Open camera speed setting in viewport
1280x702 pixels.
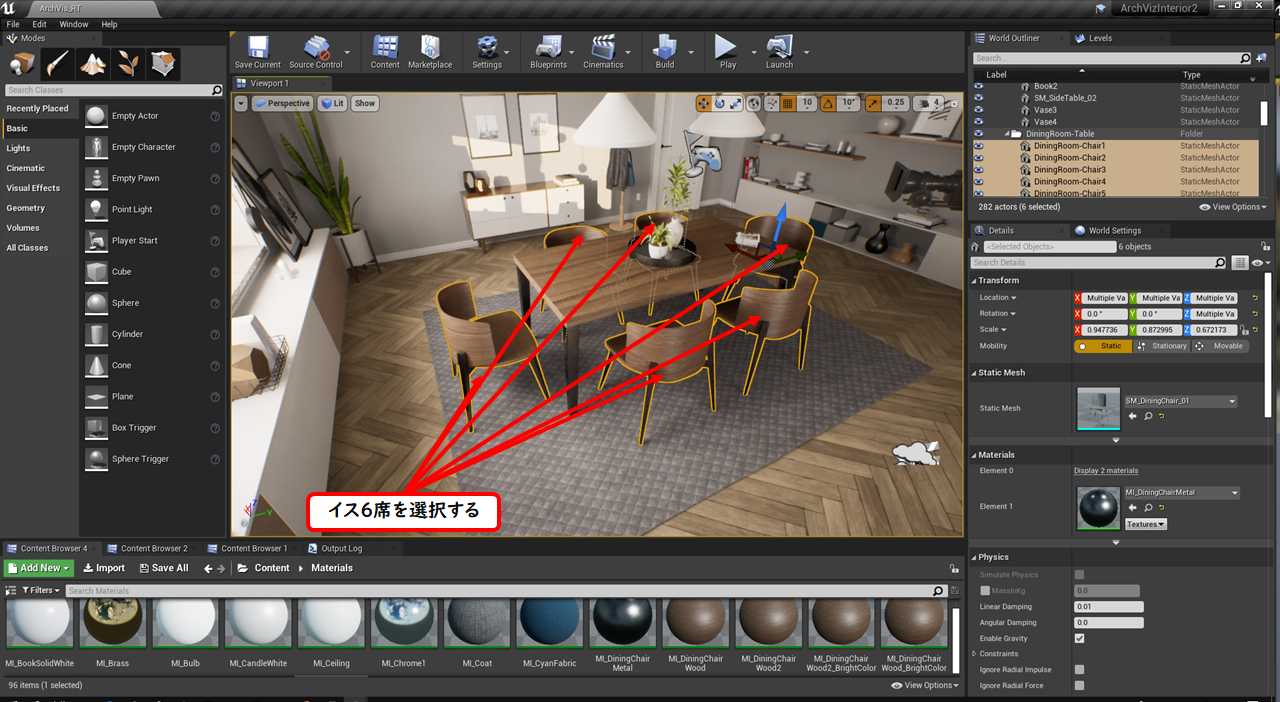click(929, 103)
